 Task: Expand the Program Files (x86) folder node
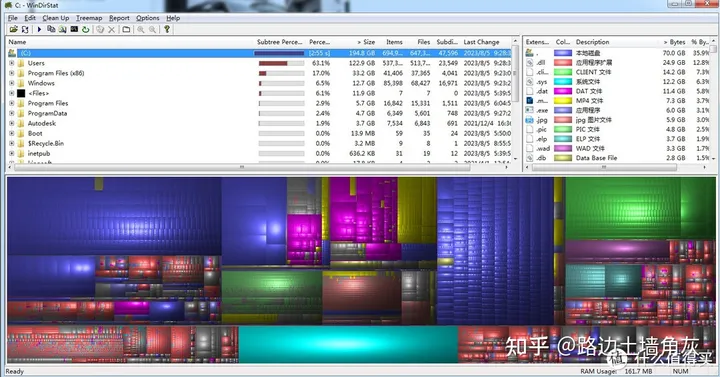12,73
